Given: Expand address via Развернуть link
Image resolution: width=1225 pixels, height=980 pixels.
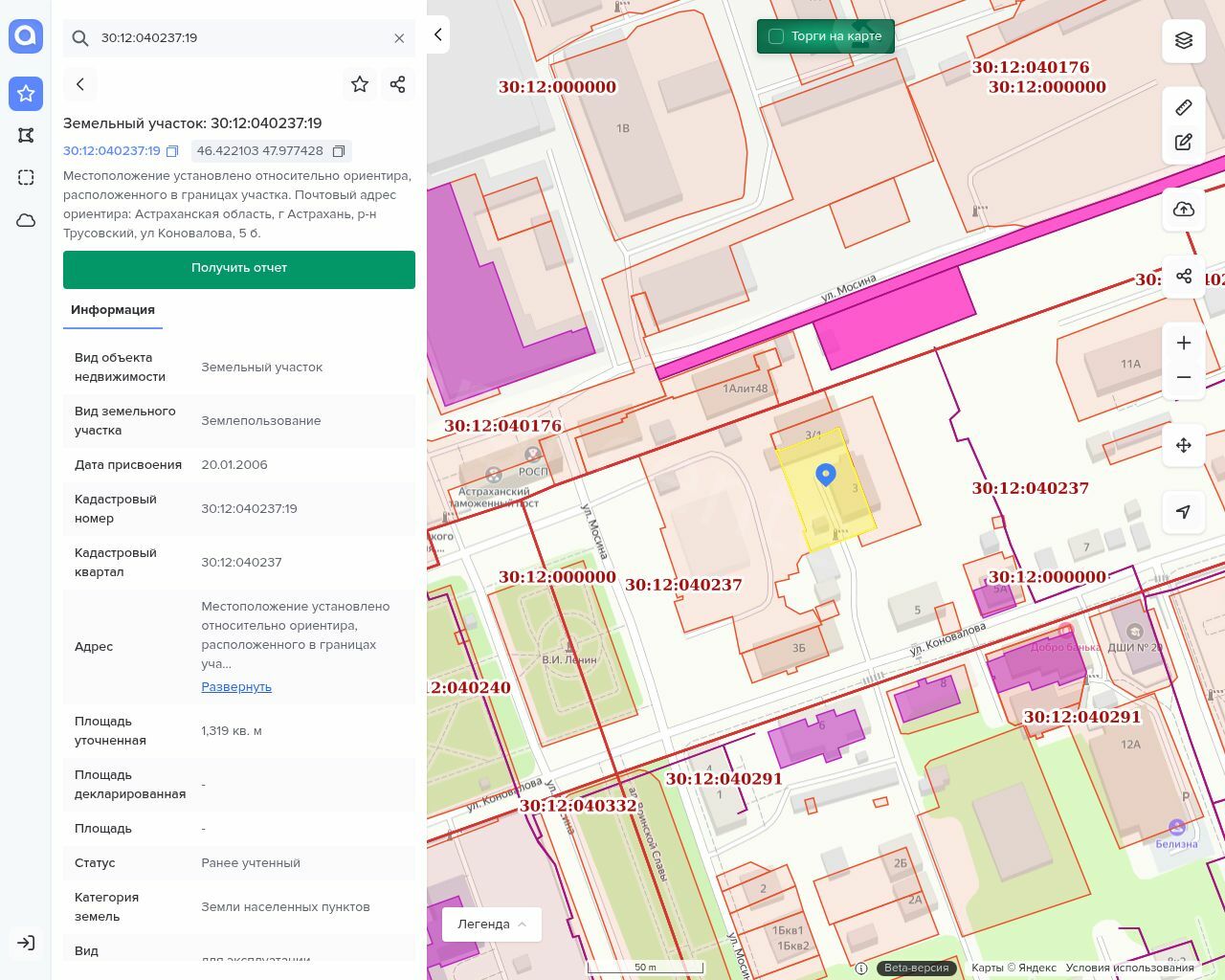Looking at the screenshot, I should [236, 687].
